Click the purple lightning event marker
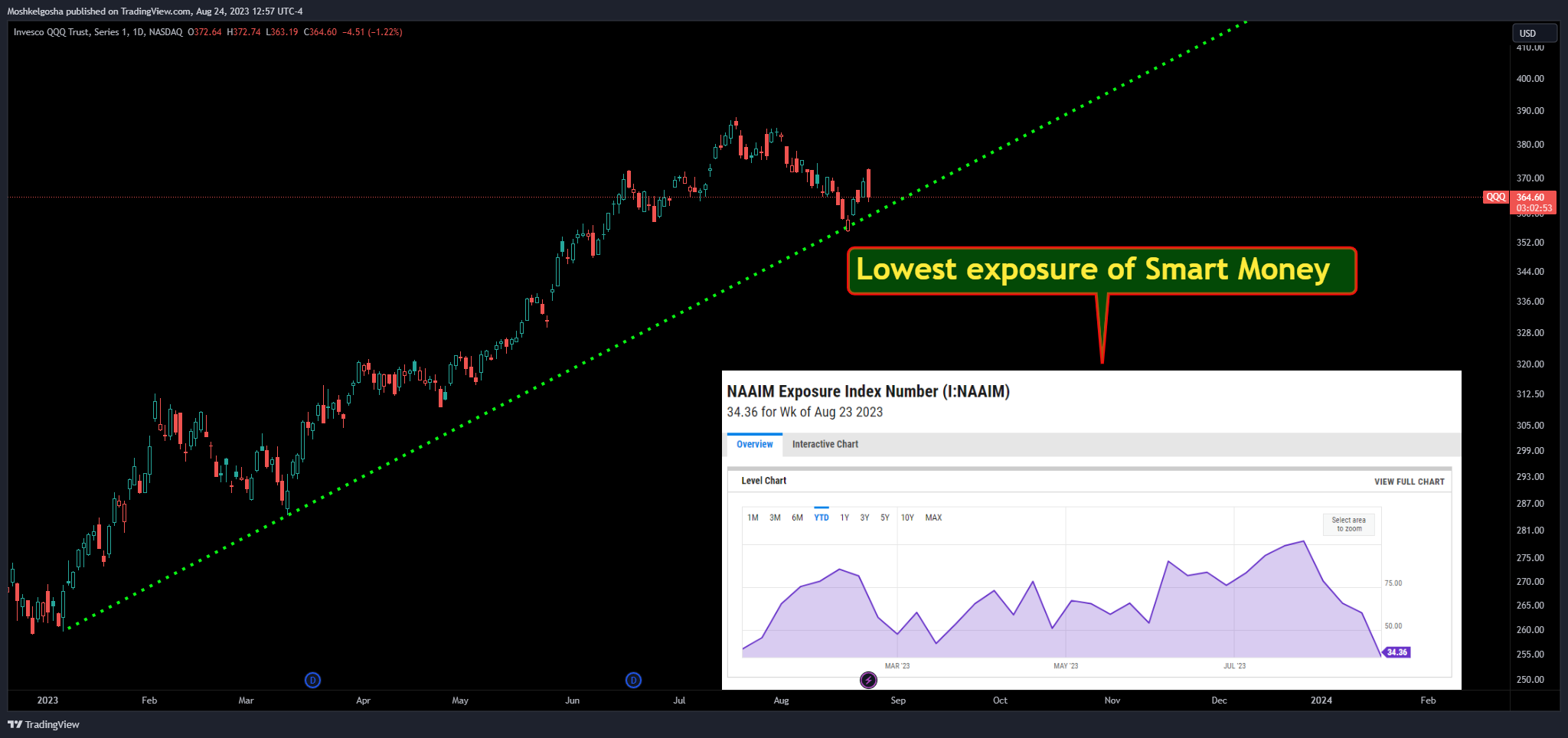This screenshot has width=1568, height=738. point(868,680)
